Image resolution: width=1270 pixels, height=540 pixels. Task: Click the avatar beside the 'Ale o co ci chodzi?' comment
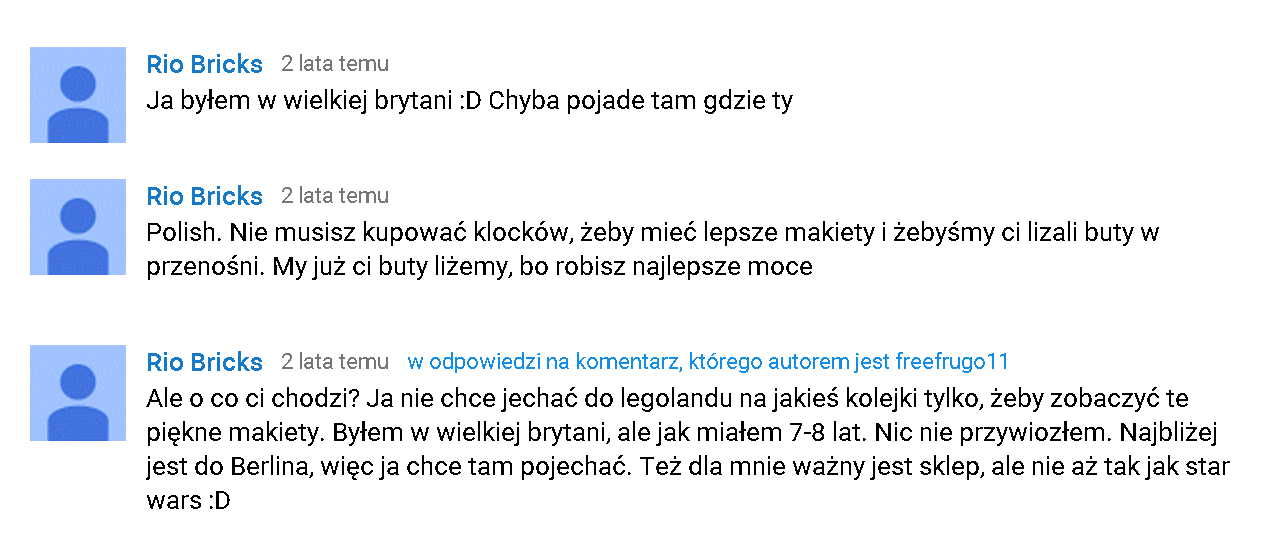coord(78,393)
